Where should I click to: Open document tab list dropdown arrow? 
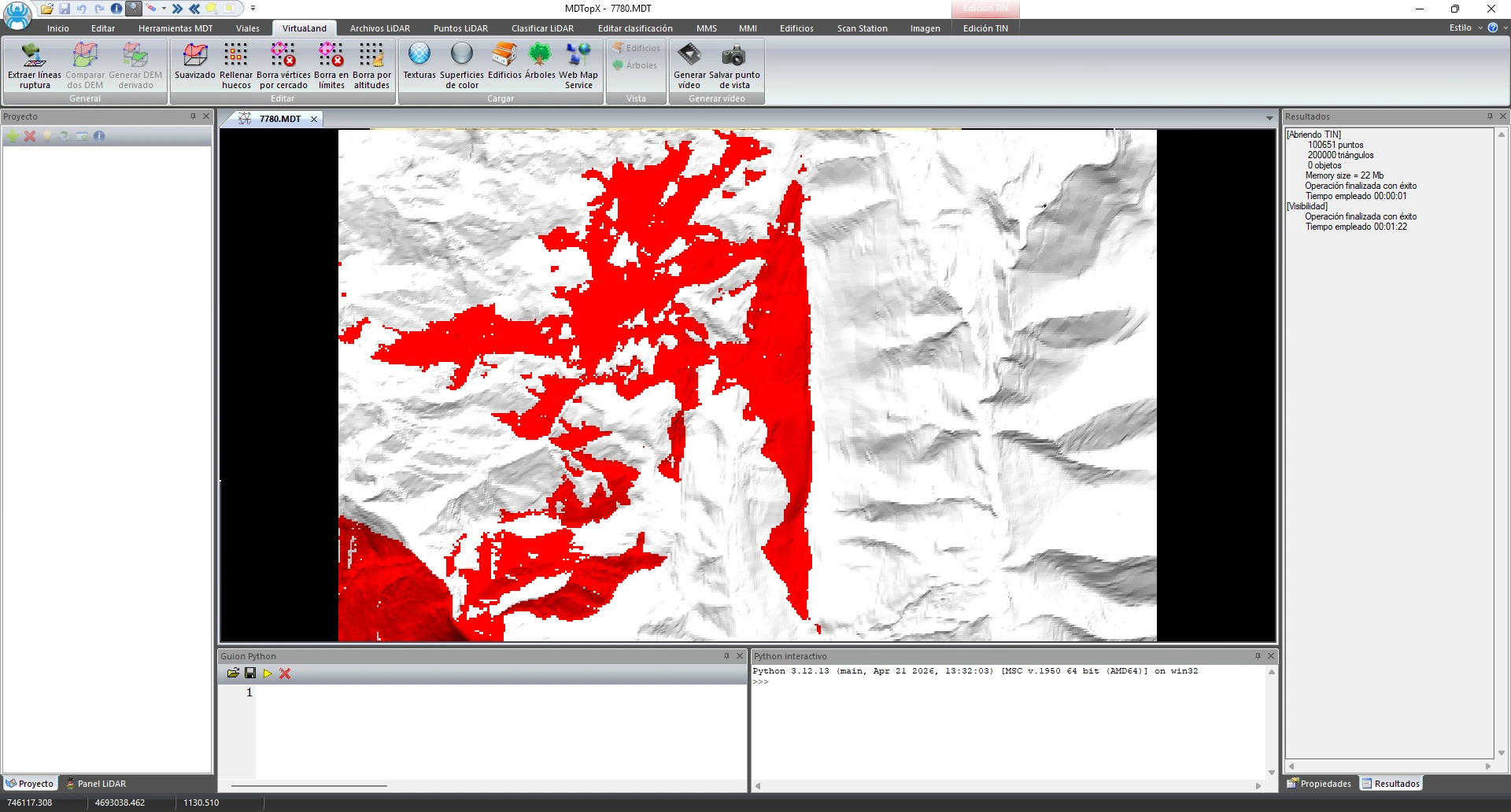[x=1269, y=119]
